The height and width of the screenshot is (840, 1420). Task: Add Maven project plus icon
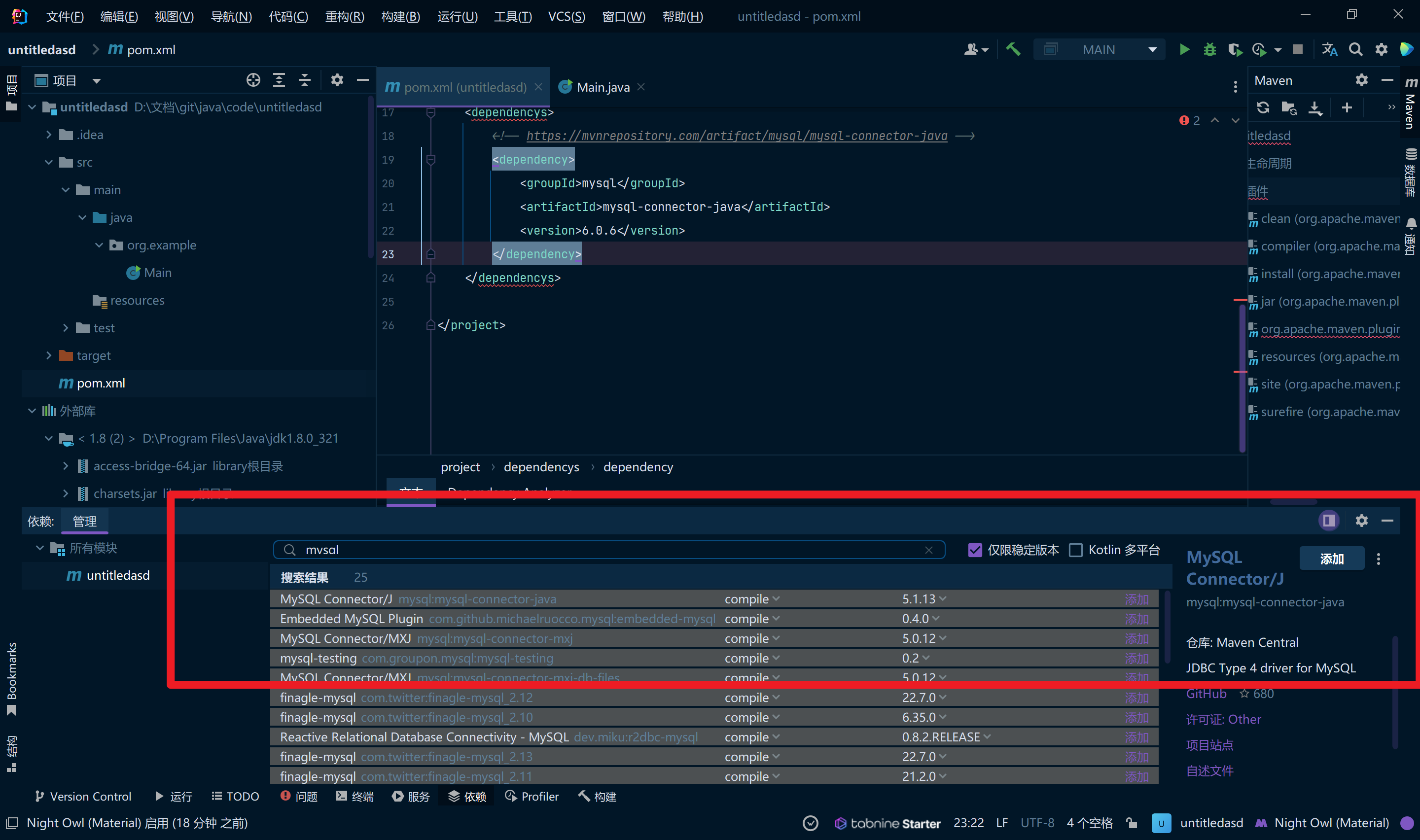coord(1347,107)
